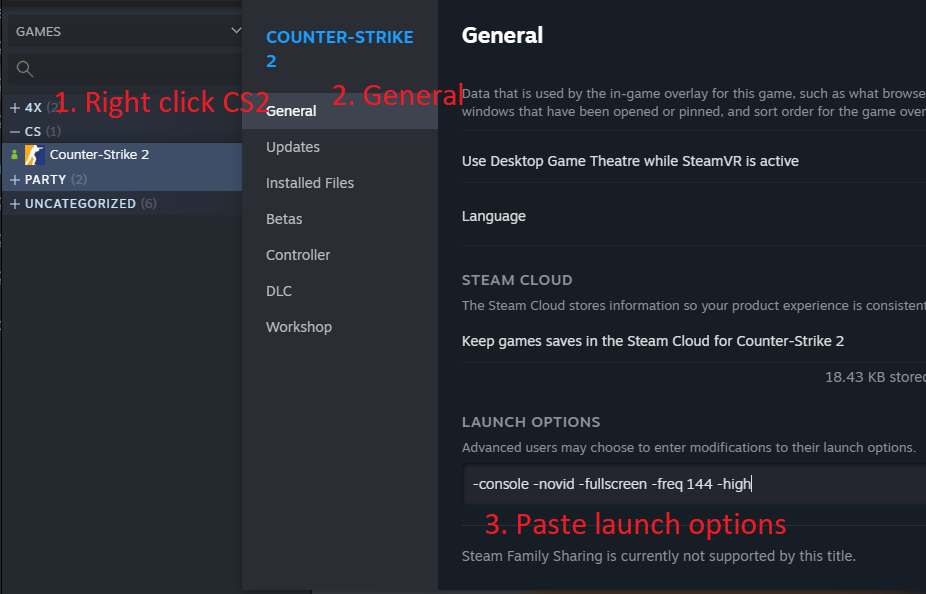This screenshot has height=594, width=926.
Task: Click the library search magnifier icon
Action: click(25, 69)
